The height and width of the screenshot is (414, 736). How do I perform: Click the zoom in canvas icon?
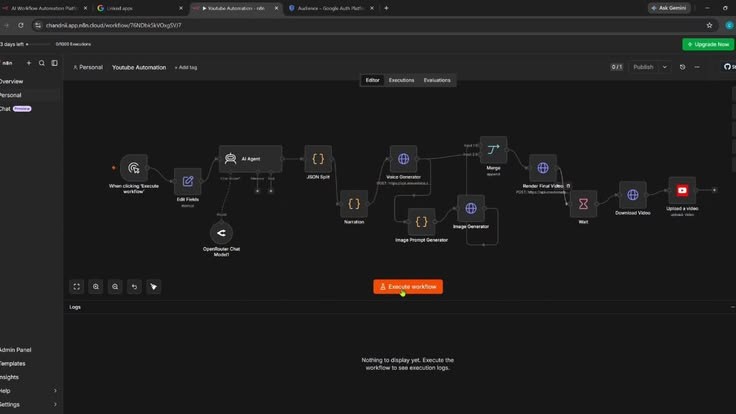(96, 287)
